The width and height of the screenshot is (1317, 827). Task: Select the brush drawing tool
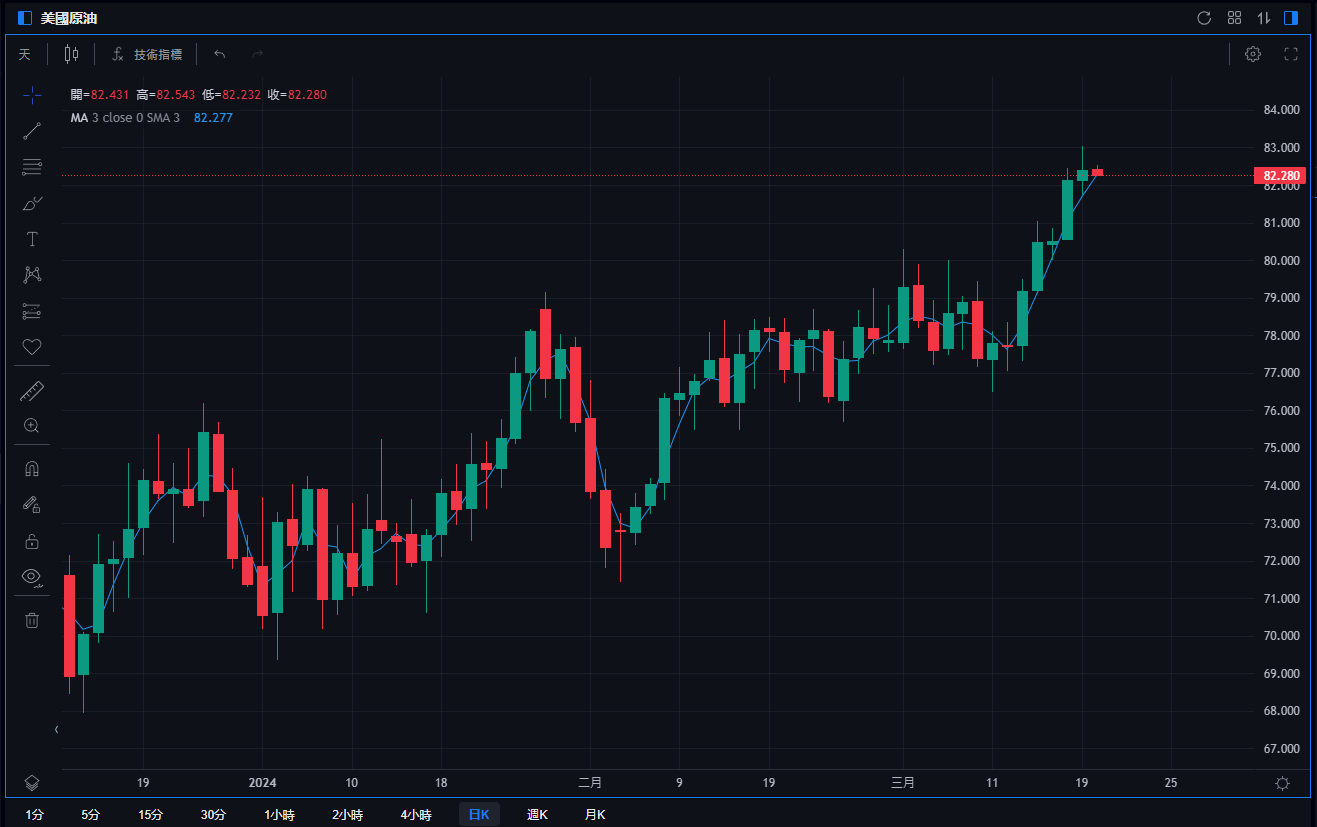[x=32, y=203]
